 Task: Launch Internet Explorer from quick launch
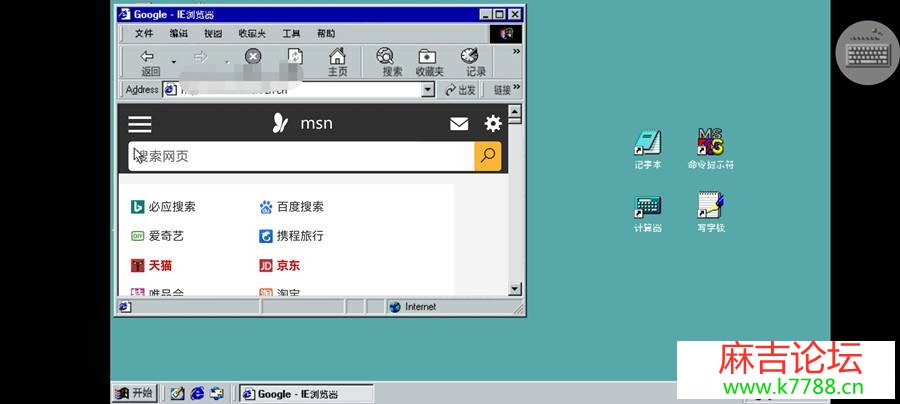click(x=197, y=393)
